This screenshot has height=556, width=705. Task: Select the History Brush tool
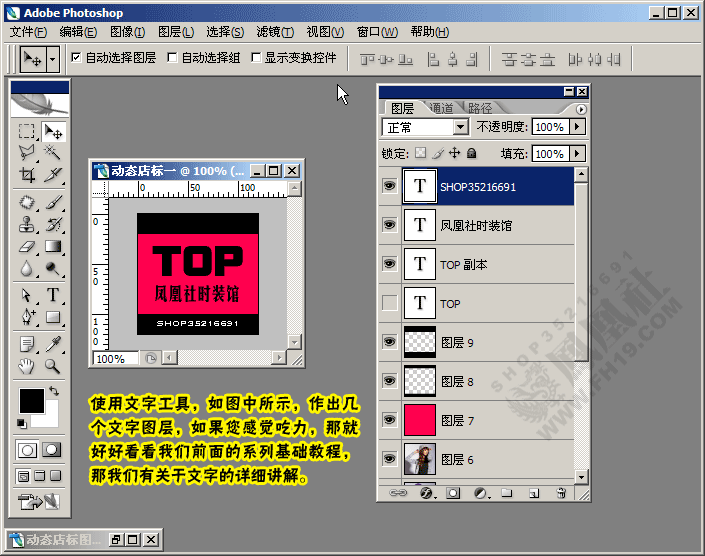(53, 224)
